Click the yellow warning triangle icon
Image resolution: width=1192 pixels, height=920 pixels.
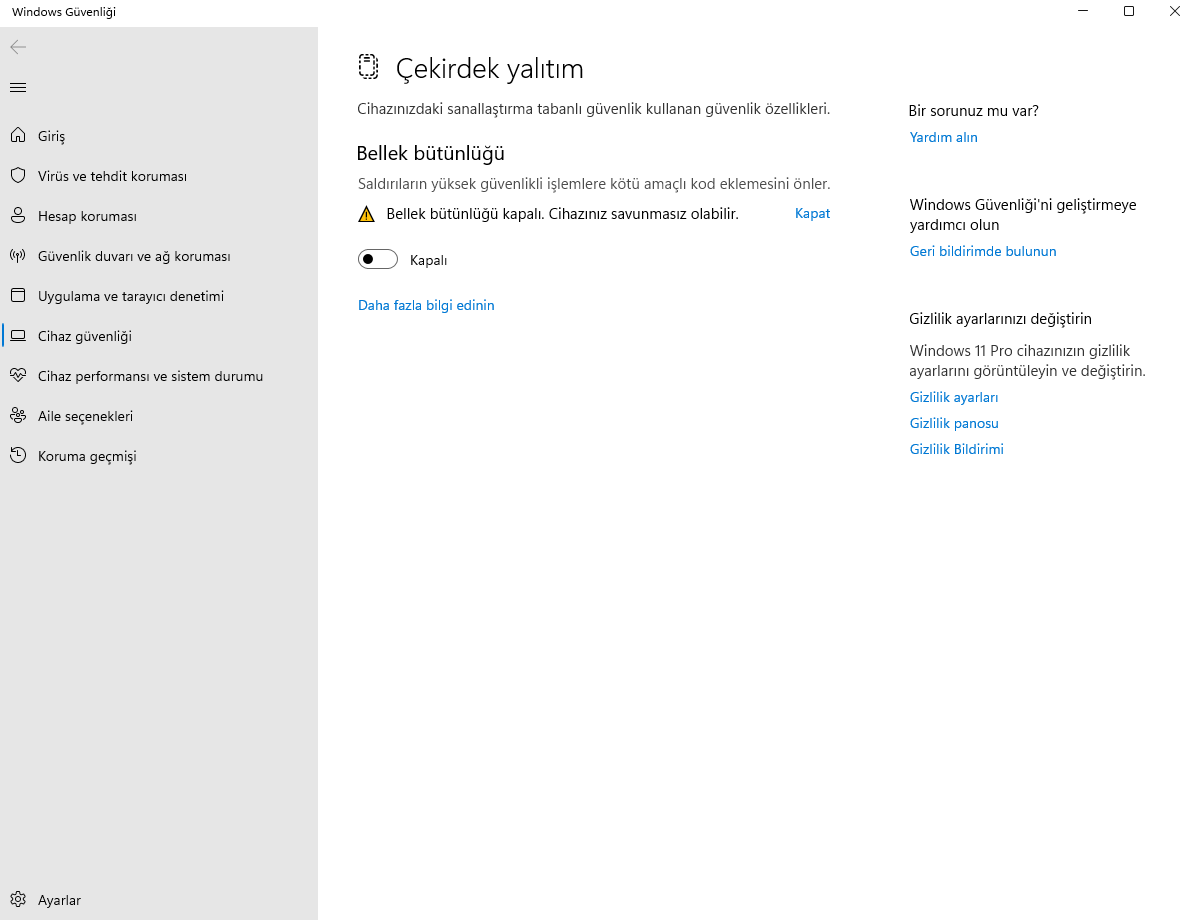tap(366, 214)
